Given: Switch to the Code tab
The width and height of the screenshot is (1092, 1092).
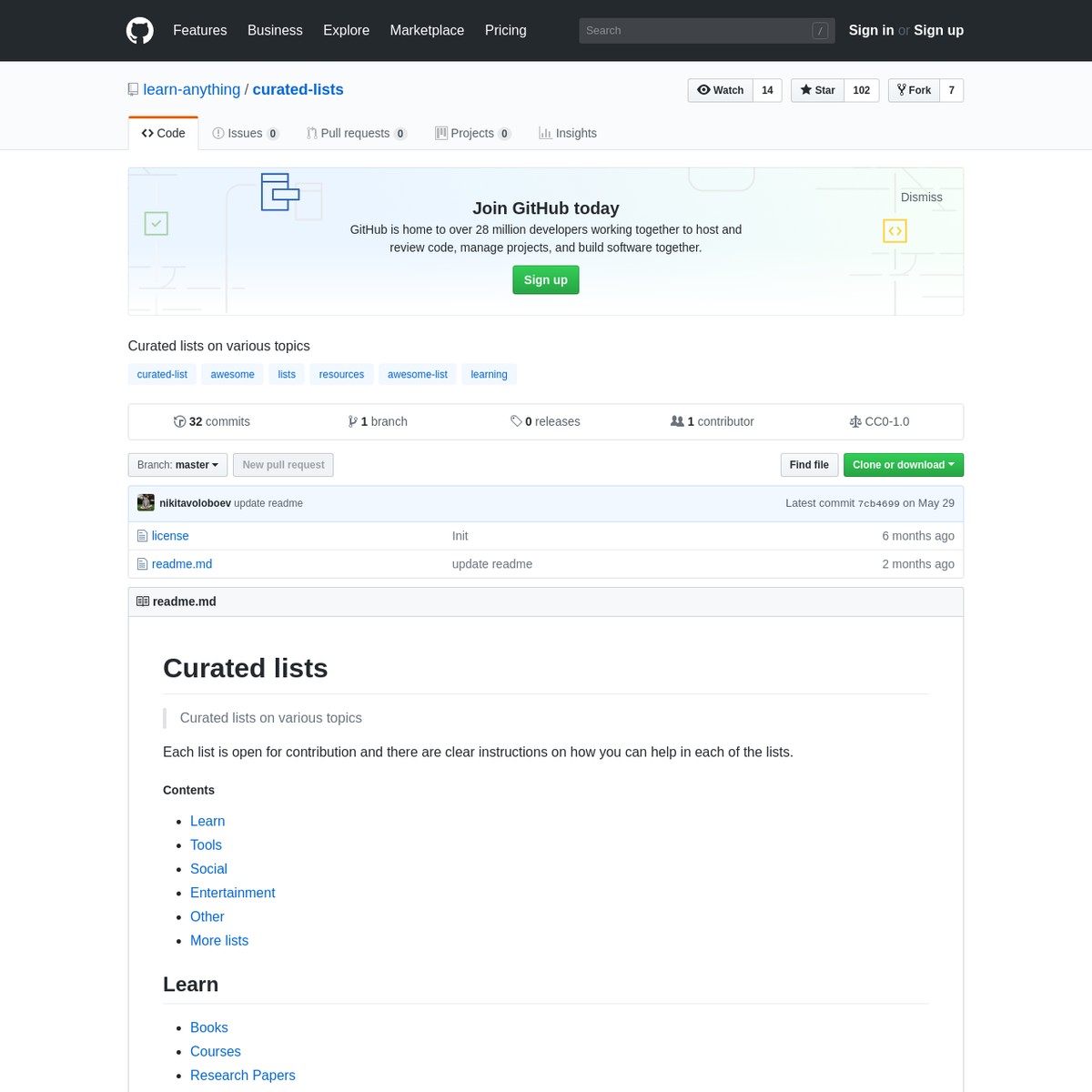Looking at the screenshot, I should point(164,133).
